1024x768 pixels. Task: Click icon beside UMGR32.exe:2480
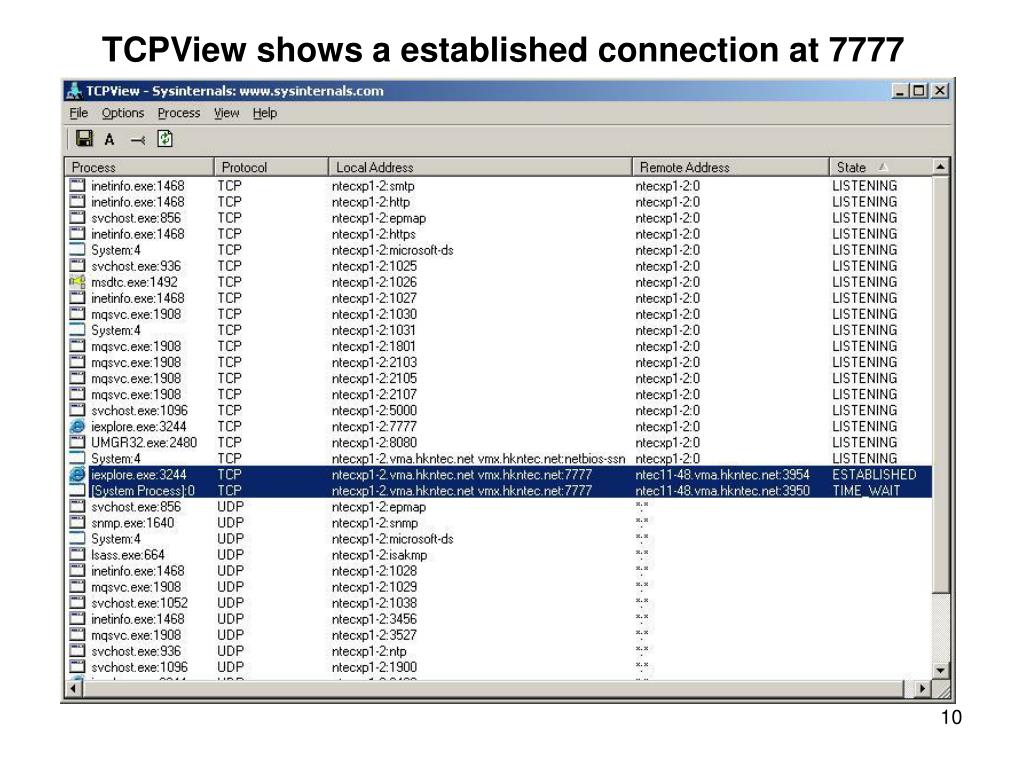pyautogui.click(x=77, y=443)
